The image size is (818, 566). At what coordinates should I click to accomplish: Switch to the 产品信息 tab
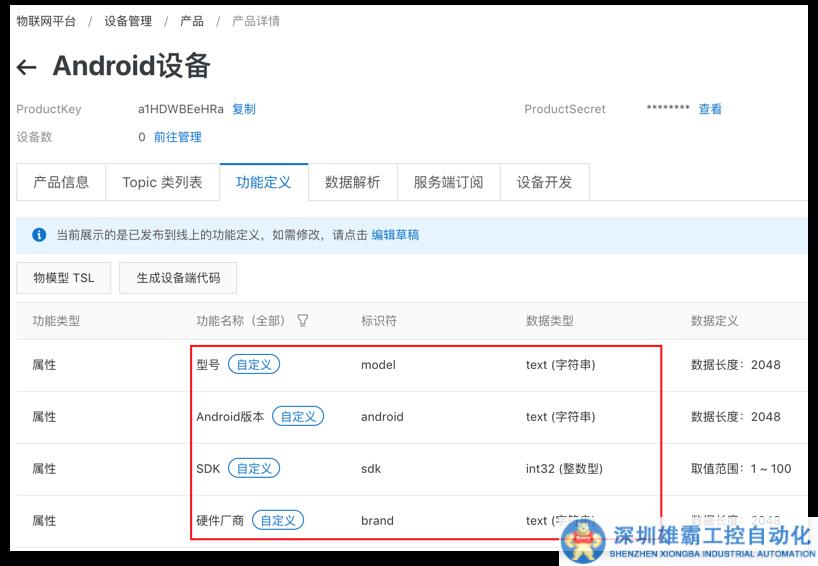tap(61, 182)
